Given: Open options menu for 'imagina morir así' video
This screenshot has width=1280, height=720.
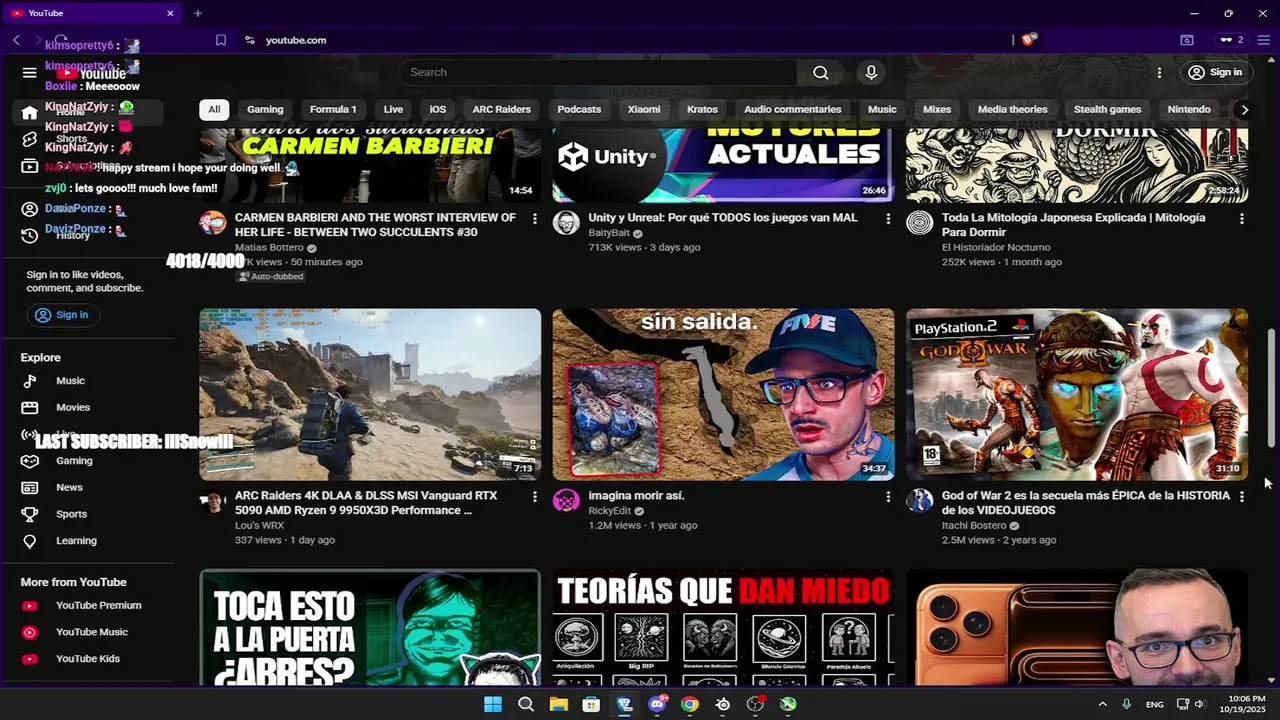Looking at the screenshot, I should (888, 496).
